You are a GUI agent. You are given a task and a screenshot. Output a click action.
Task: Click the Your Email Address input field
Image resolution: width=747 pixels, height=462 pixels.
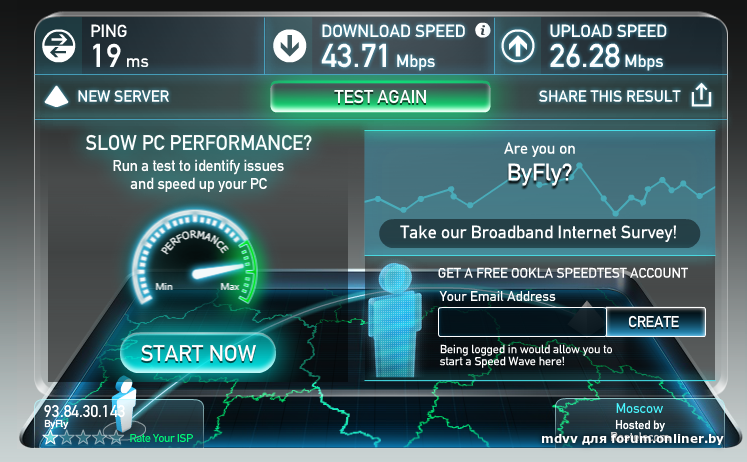pos(522,322)
